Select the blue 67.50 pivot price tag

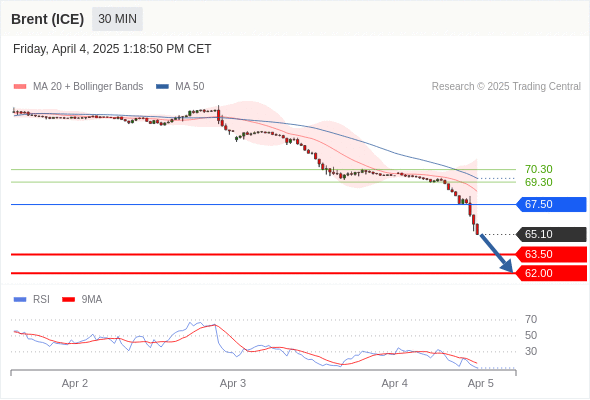(x=551, y=204)
